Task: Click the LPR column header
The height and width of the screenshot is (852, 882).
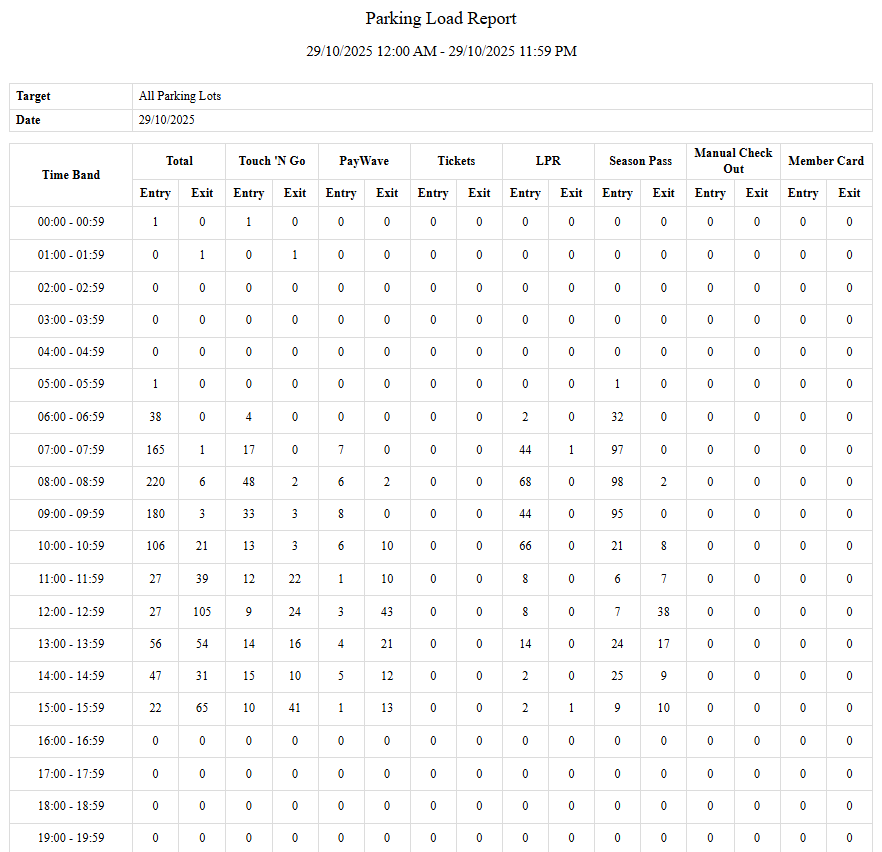Action: 548,161
